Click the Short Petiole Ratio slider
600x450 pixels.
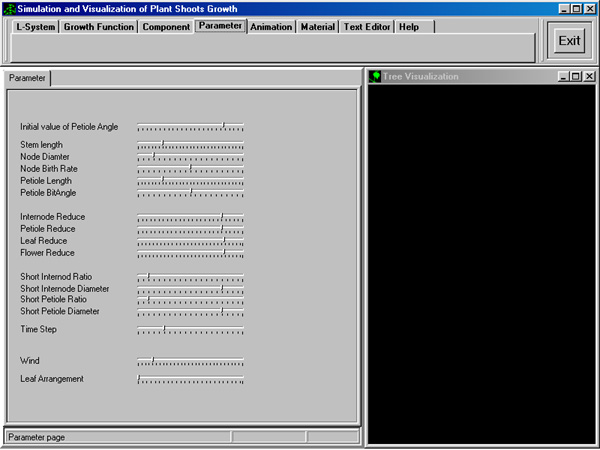point(190,299)
